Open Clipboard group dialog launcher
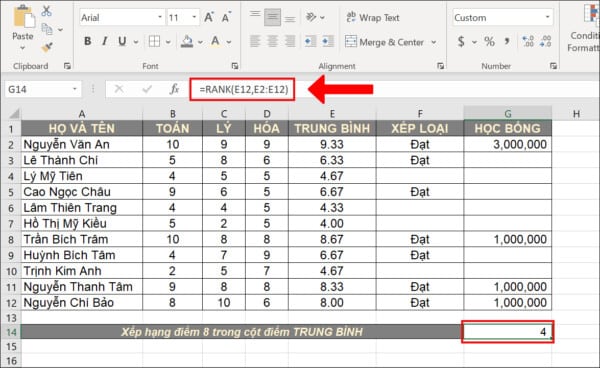The height and width of the screenshot is (368, 600). pos(67,66)
